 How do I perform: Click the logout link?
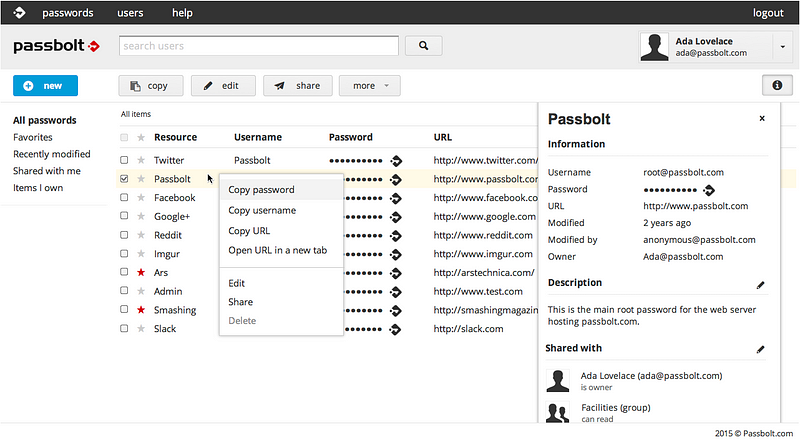click(768, 13)
